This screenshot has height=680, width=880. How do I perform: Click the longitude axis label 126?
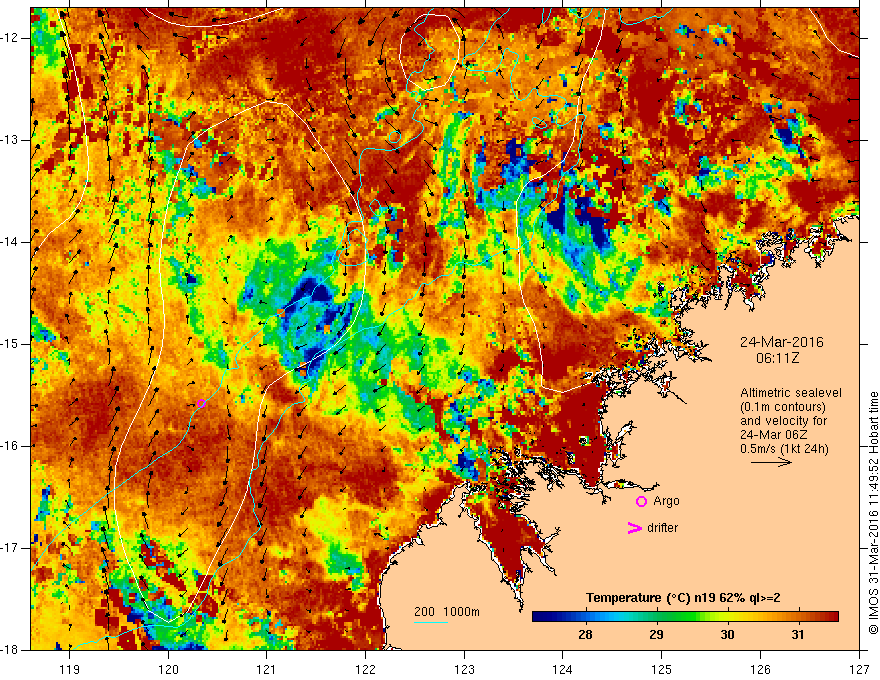[760, 669]
